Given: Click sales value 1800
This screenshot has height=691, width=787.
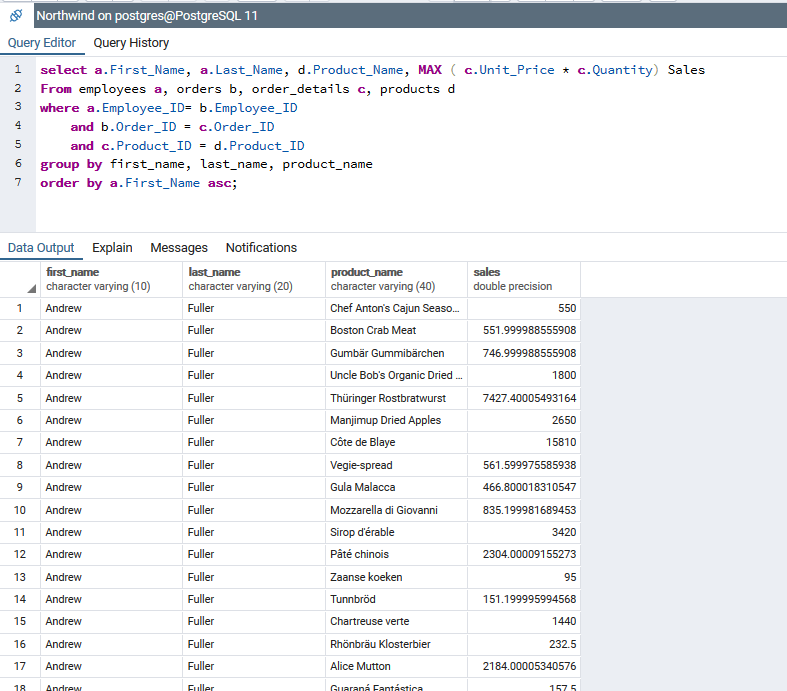Looking at the screenshot, I should pos(524,375).
